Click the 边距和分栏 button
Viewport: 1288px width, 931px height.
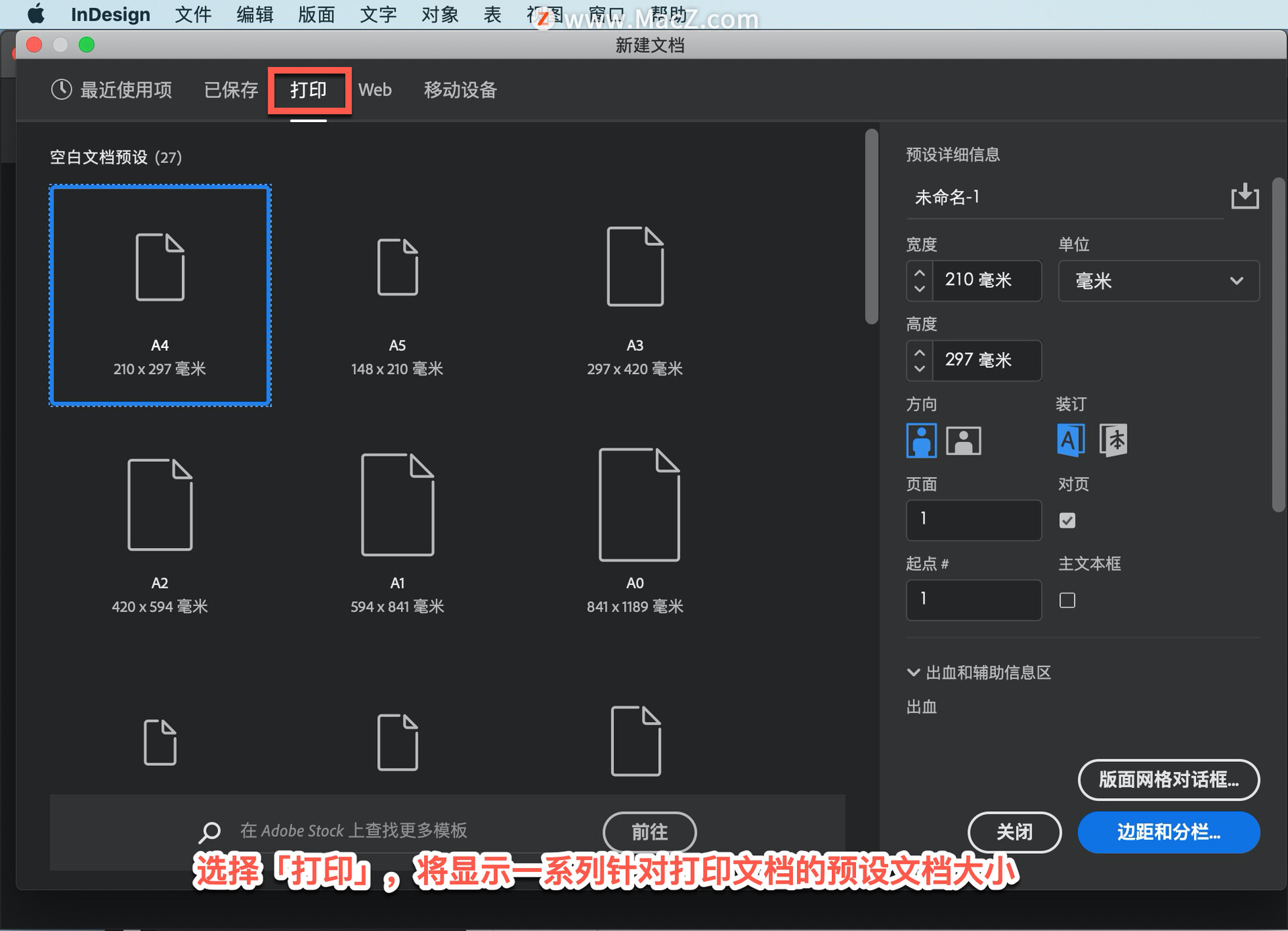click(x=1169, y=832)
